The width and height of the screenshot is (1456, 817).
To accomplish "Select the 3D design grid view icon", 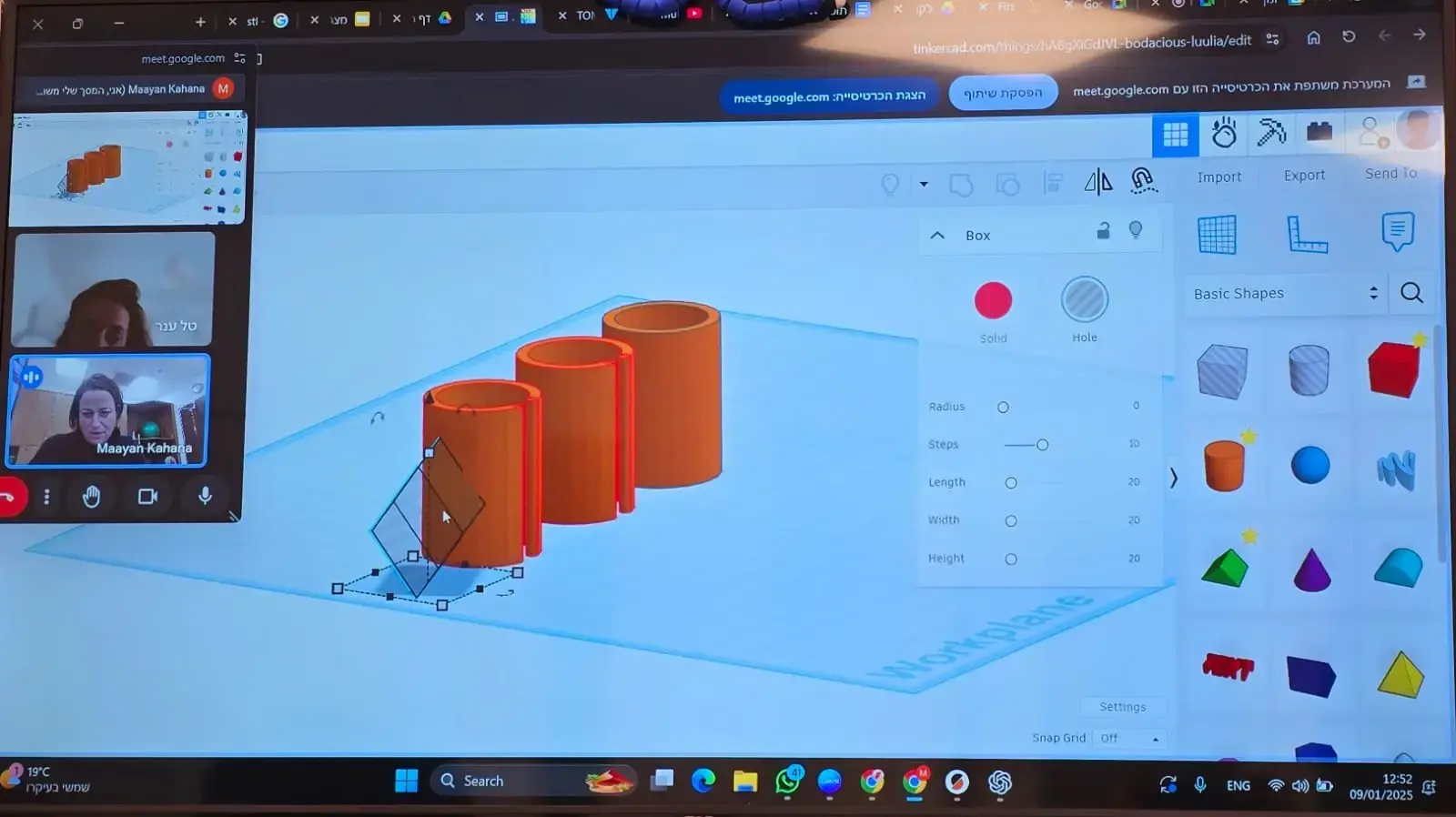I will pyautogui.click(x=1175, y=135).
